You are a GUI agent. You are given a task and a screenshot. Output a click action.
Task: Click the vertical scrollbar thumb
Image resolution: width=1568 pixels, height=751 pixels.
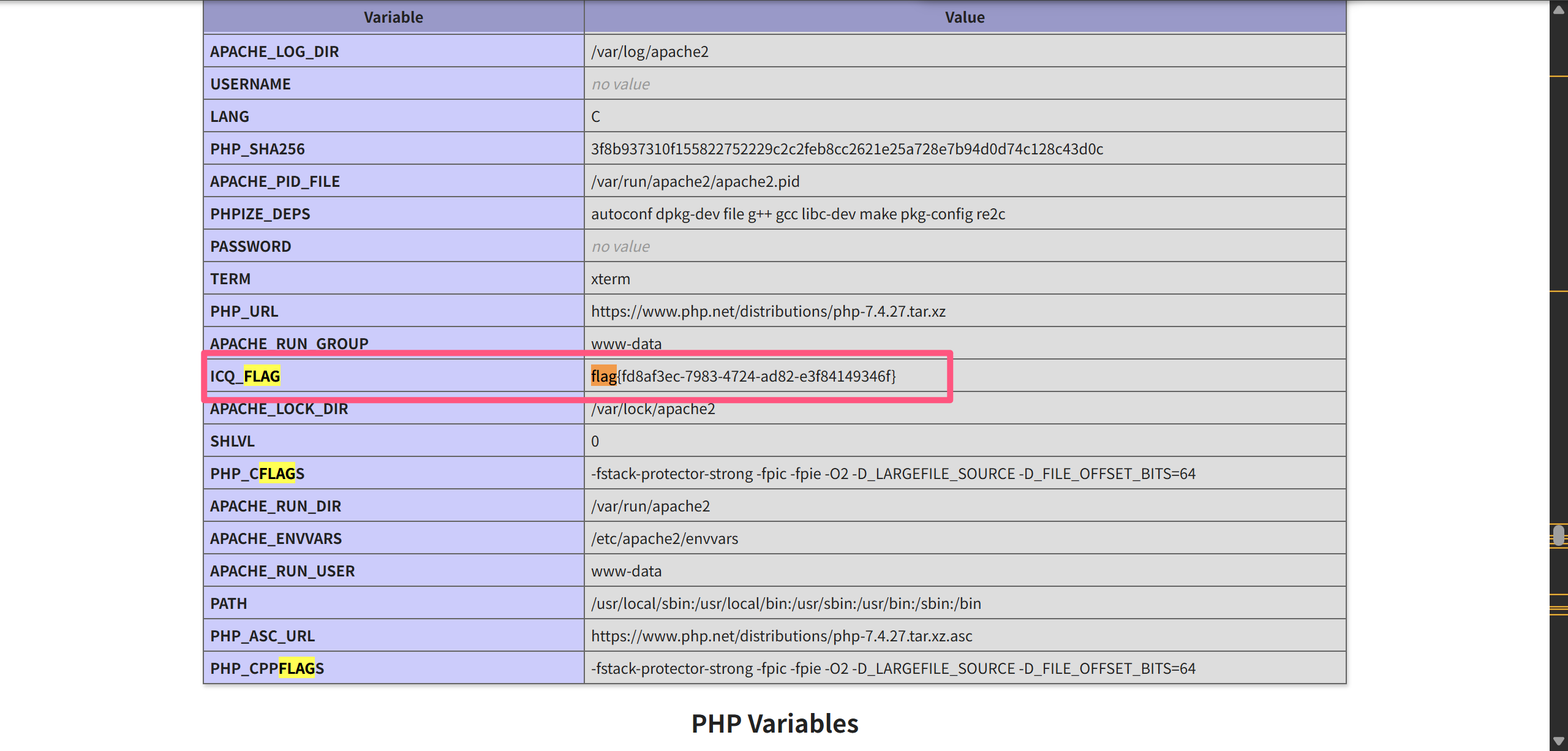click(x=1558, y=535)
